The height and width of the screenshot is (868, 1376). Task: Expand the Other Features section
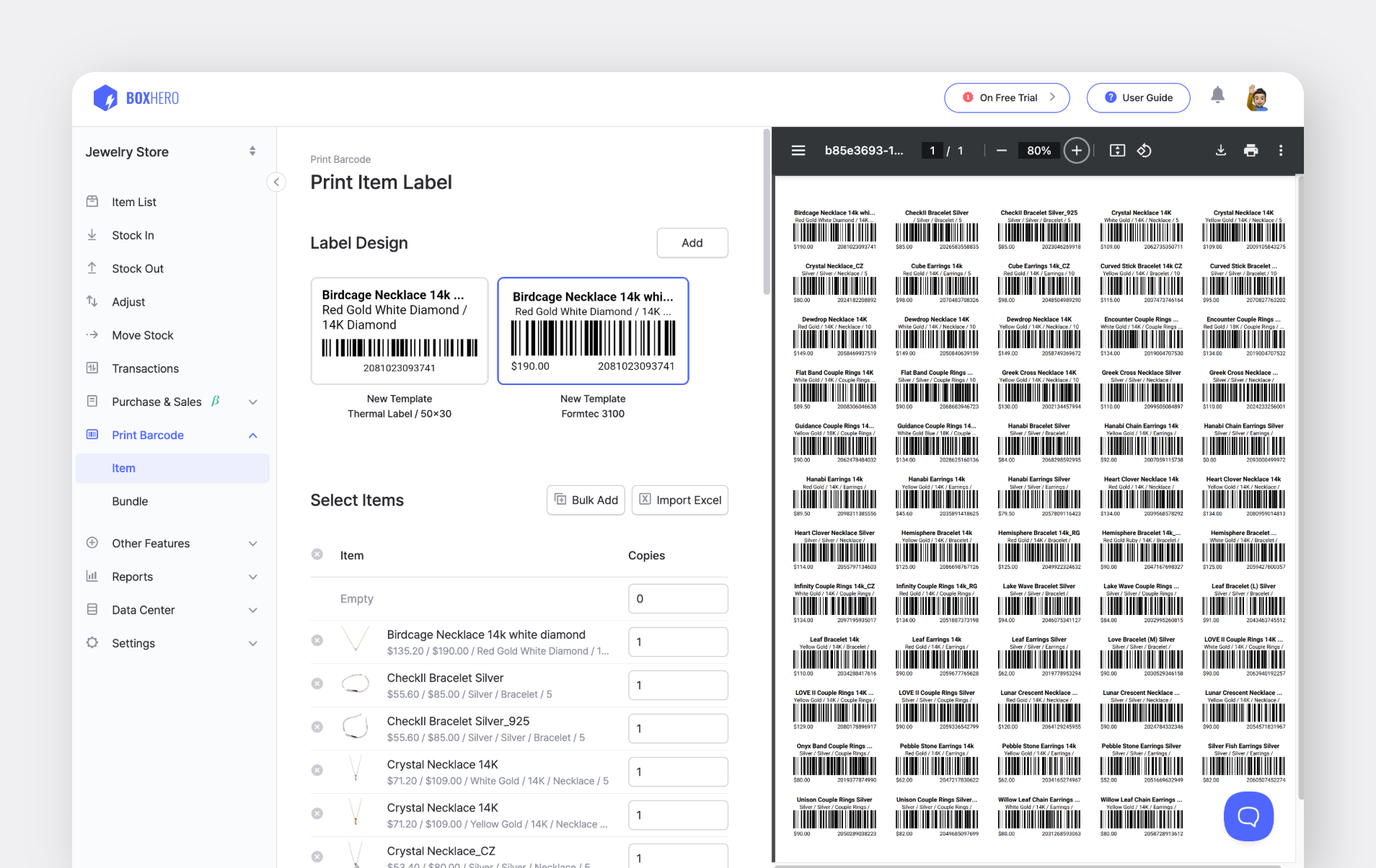[x=172, y=543]
